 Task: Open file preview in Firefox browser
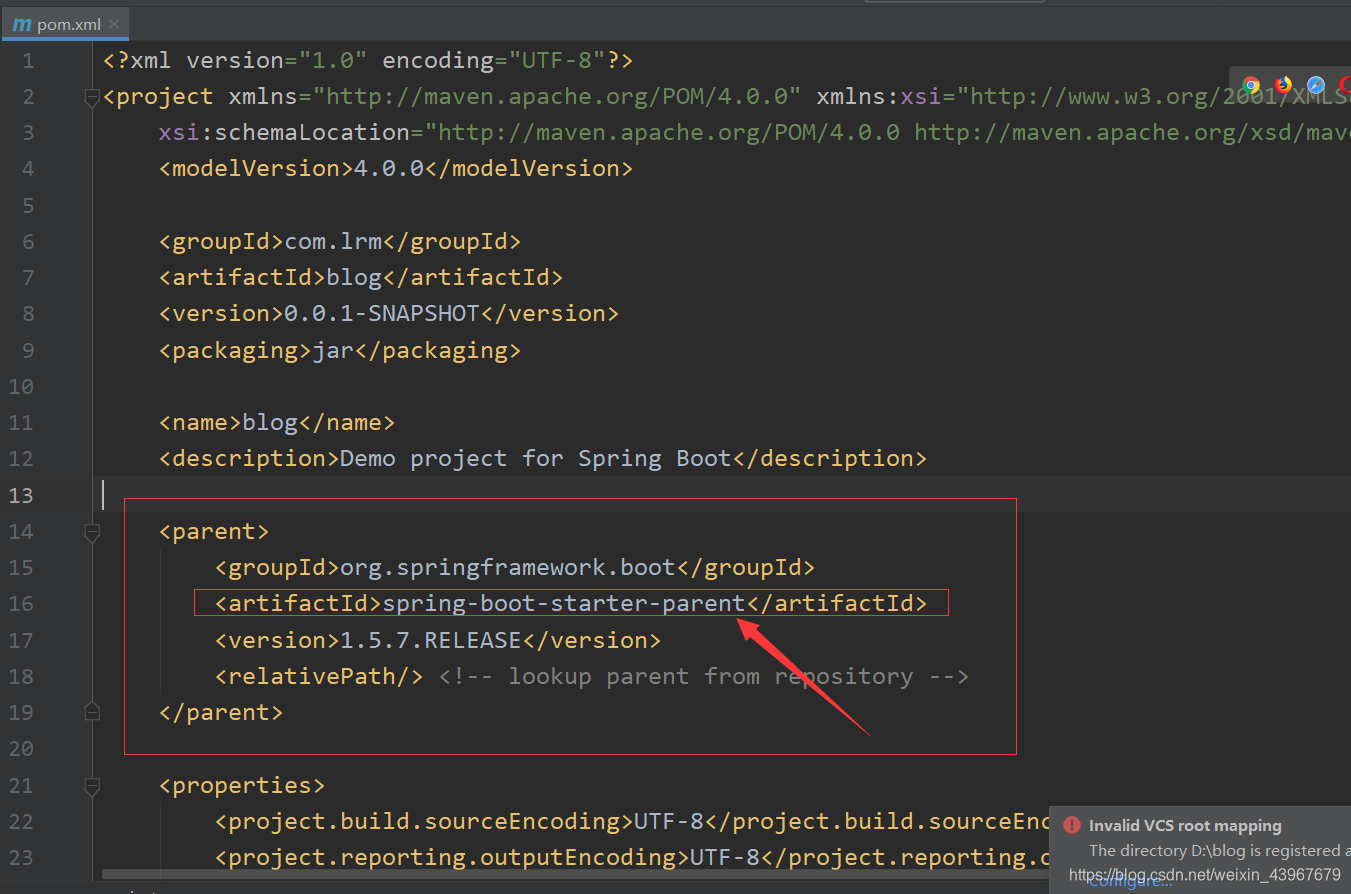1283,85
